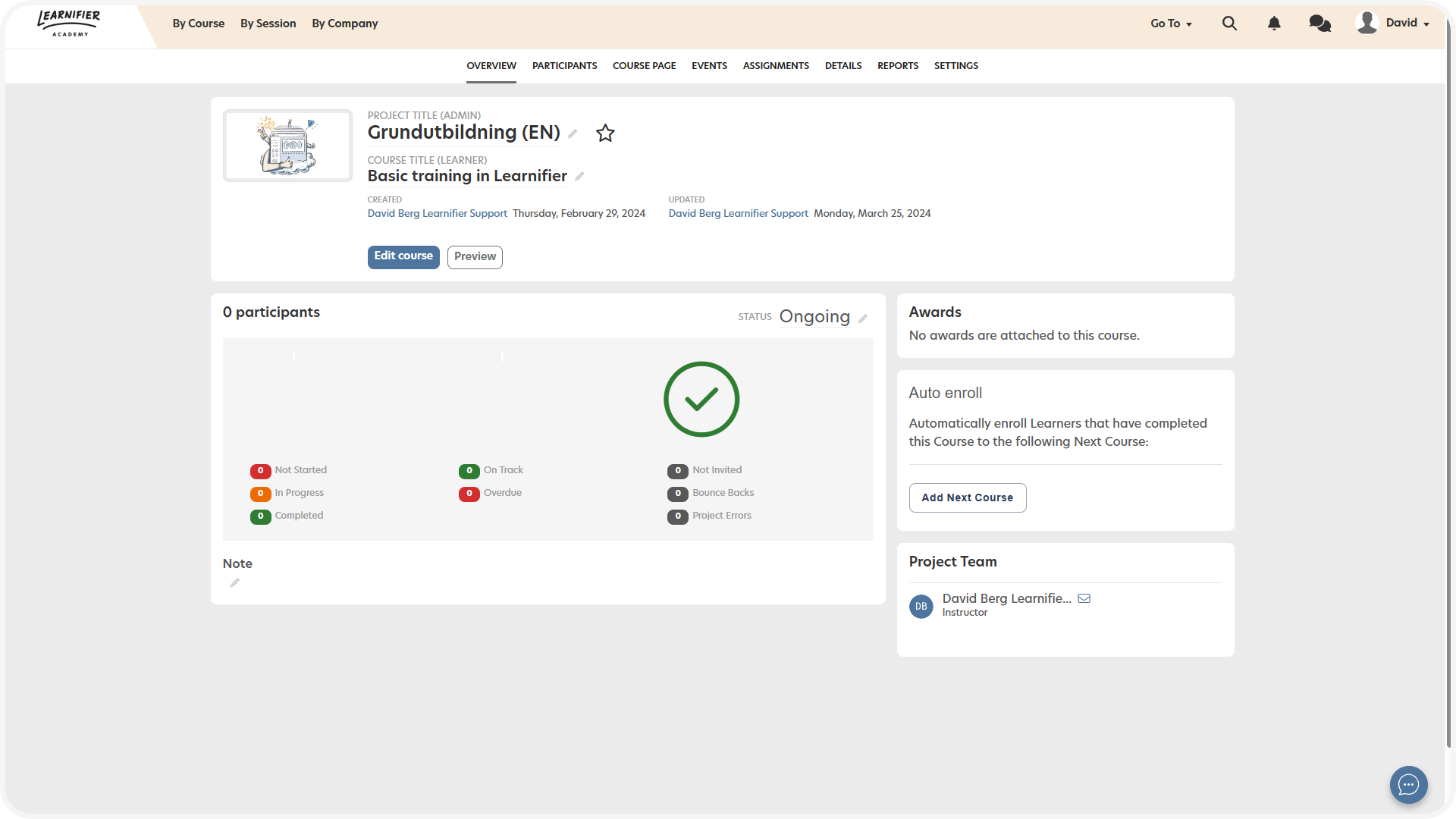Screen dimensions: 1456x819
Task: Open creator David Berg Learnifier Support link
Action: click(438, 214)
